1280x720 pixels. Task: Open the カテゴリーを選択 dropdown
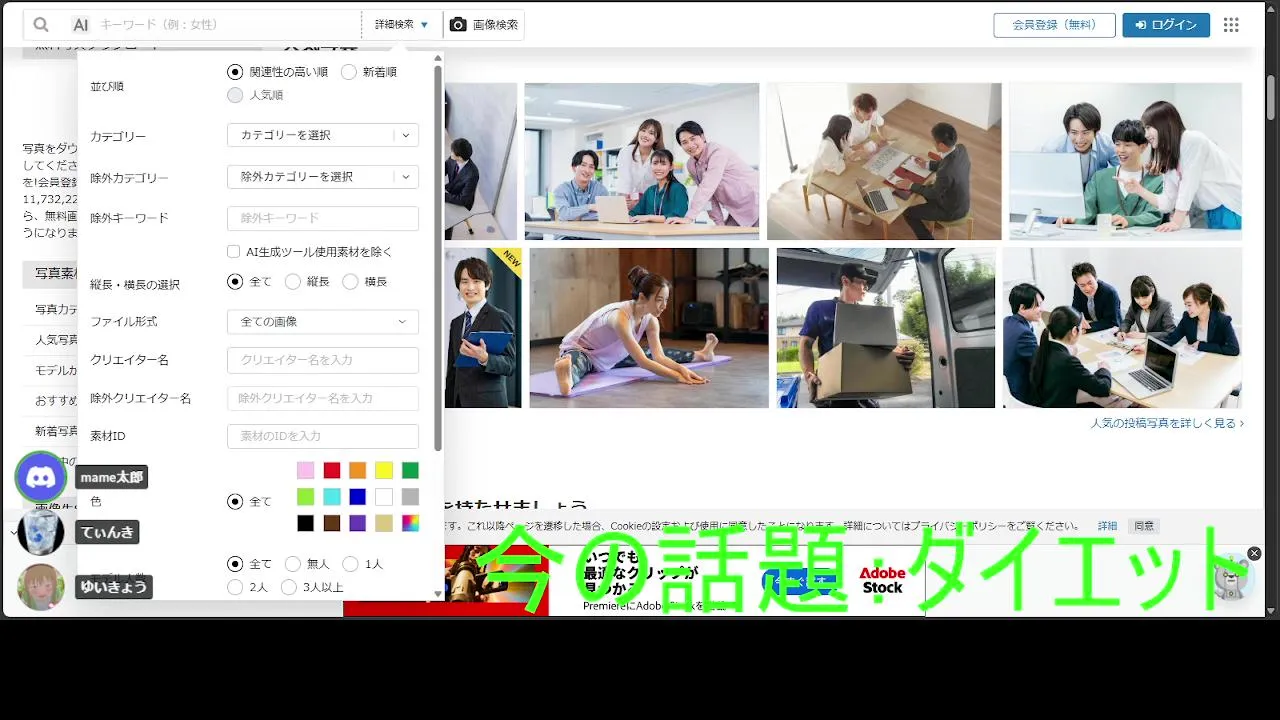point(323,135)
